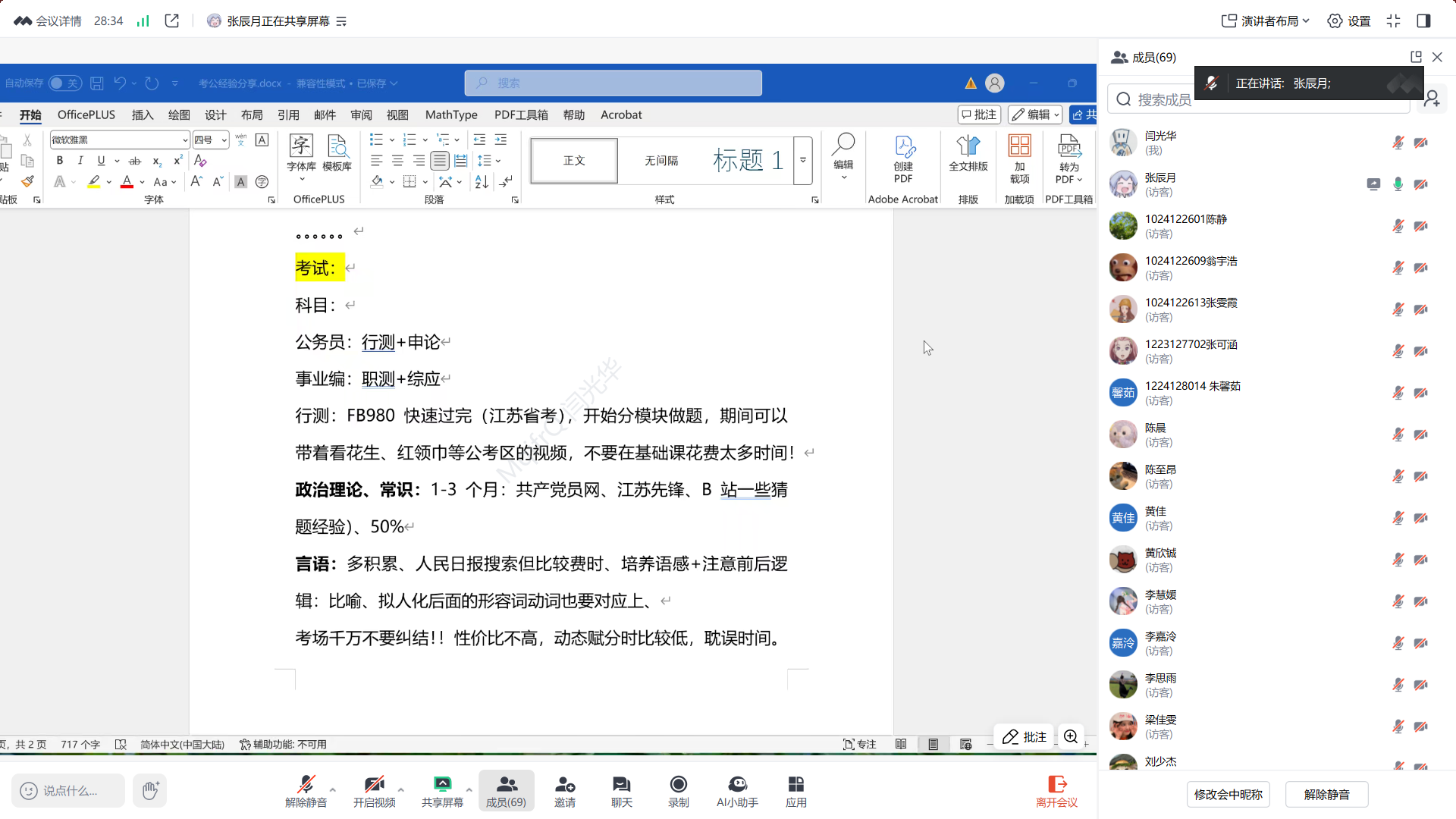Switch to the 审阅 ribbon tab
This screenshot has width=1456, height=819.
[361, 115]
